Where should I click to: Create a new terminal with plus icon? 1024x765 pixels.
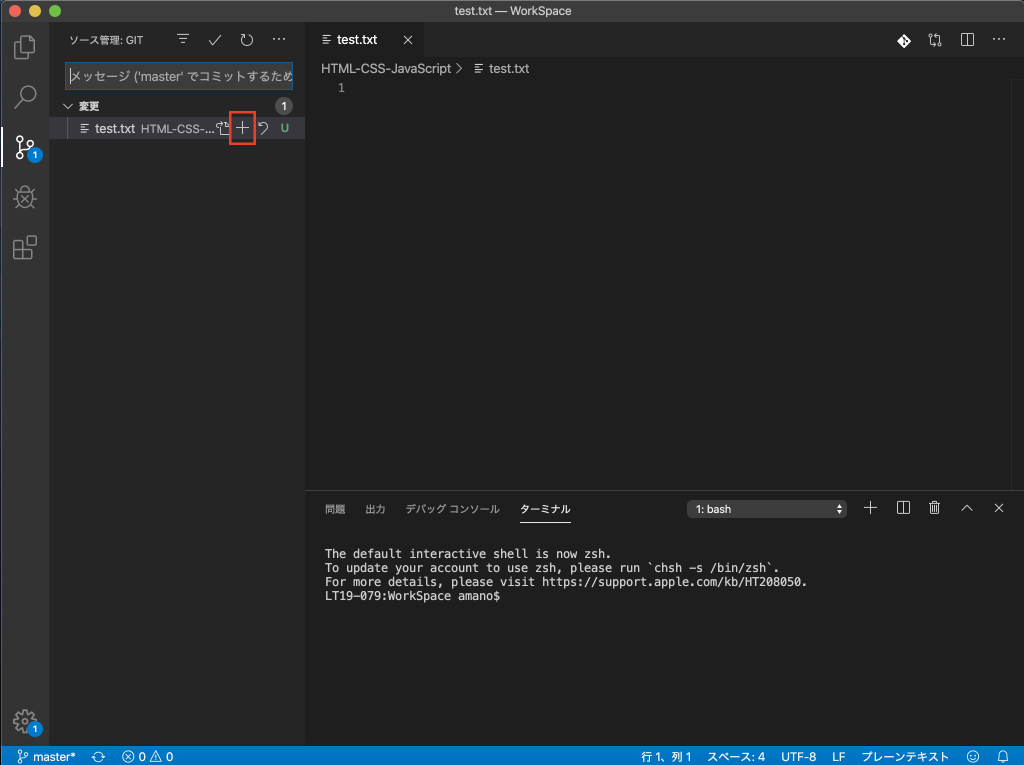coord(871,508)
